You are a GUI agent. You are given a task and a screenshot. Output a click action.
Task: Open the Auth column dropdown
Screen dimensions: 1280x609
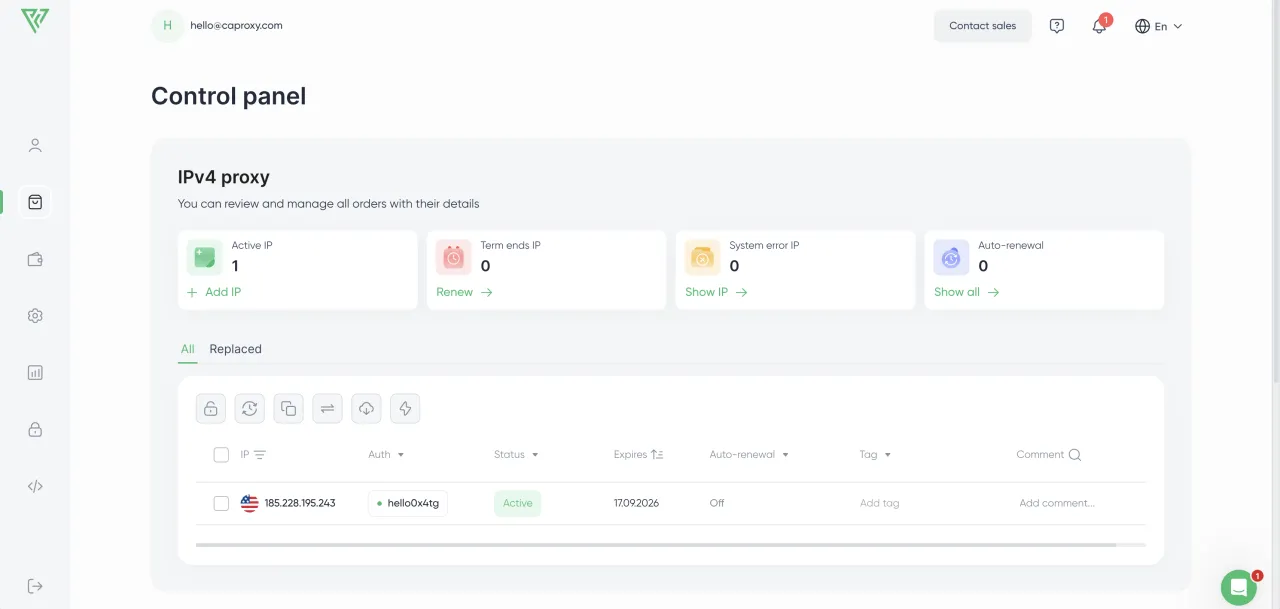(386, 455)
